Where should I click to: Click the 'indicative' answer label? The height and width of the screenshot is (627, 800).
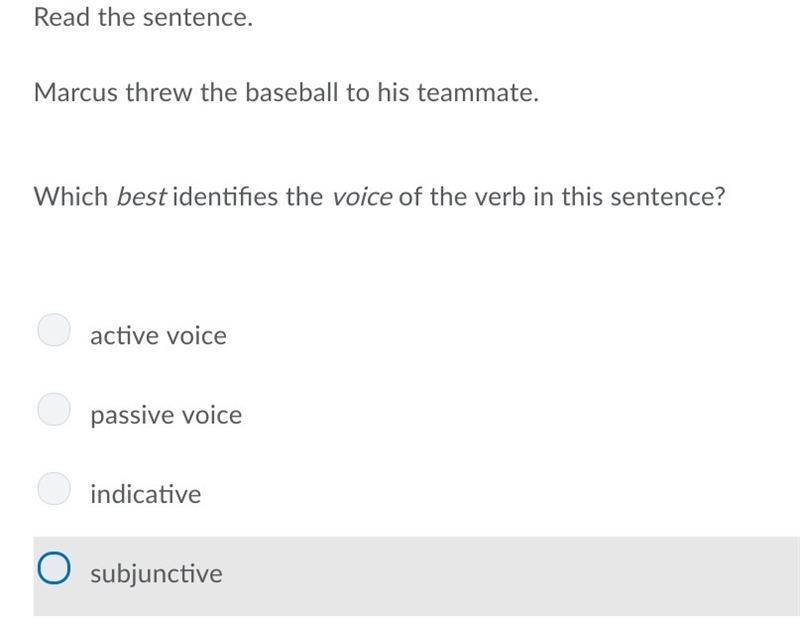(x=145, y=494)
